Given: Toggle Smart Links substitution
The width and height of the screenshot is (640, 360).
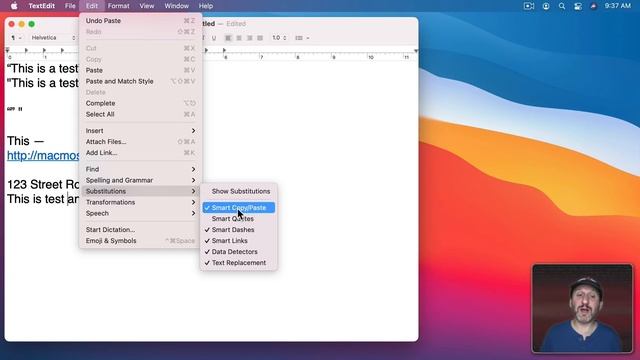Looking at the screenshot, I should (239, 241).
